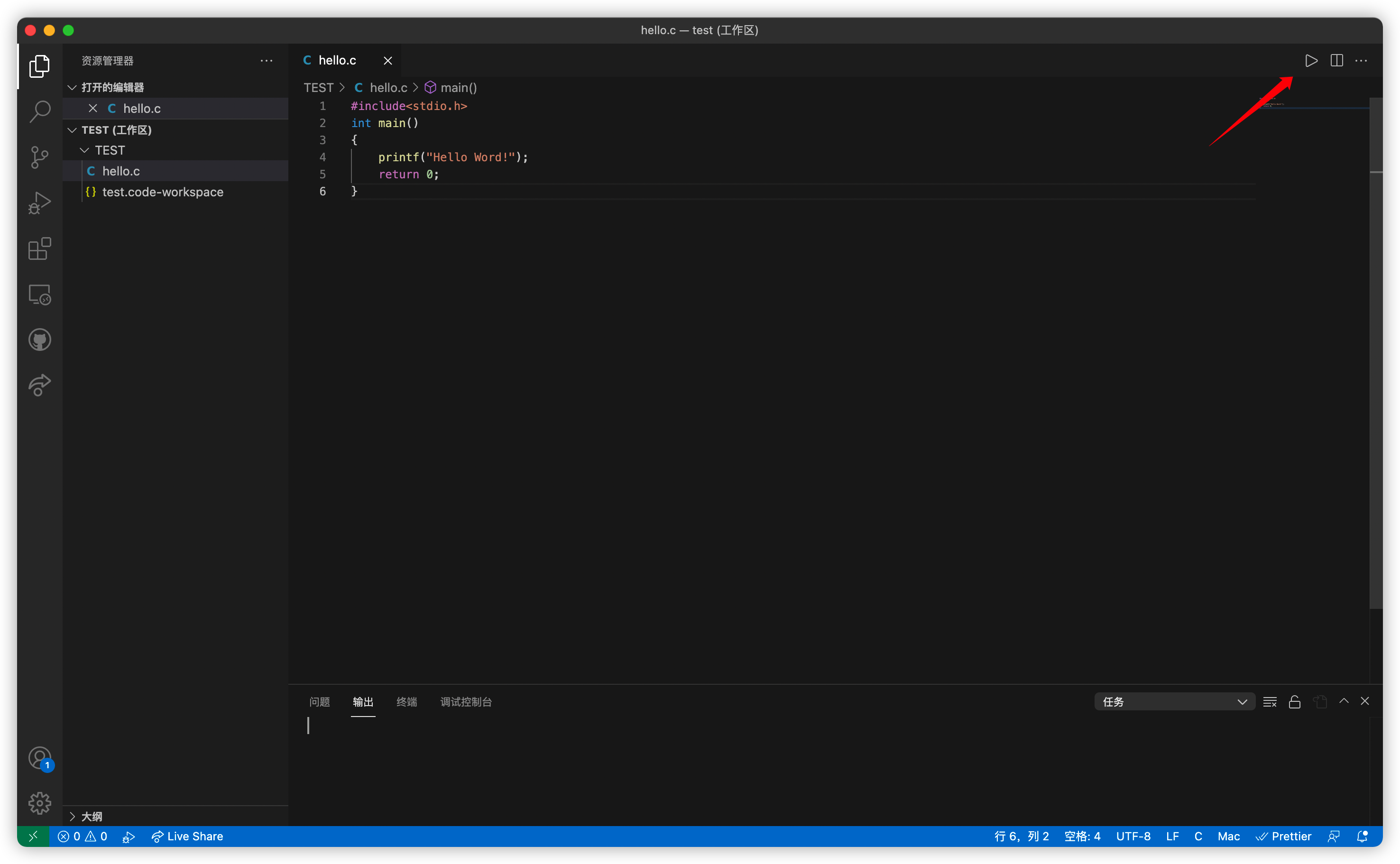Open Explorer views and more actions menu

click(266, 61)
